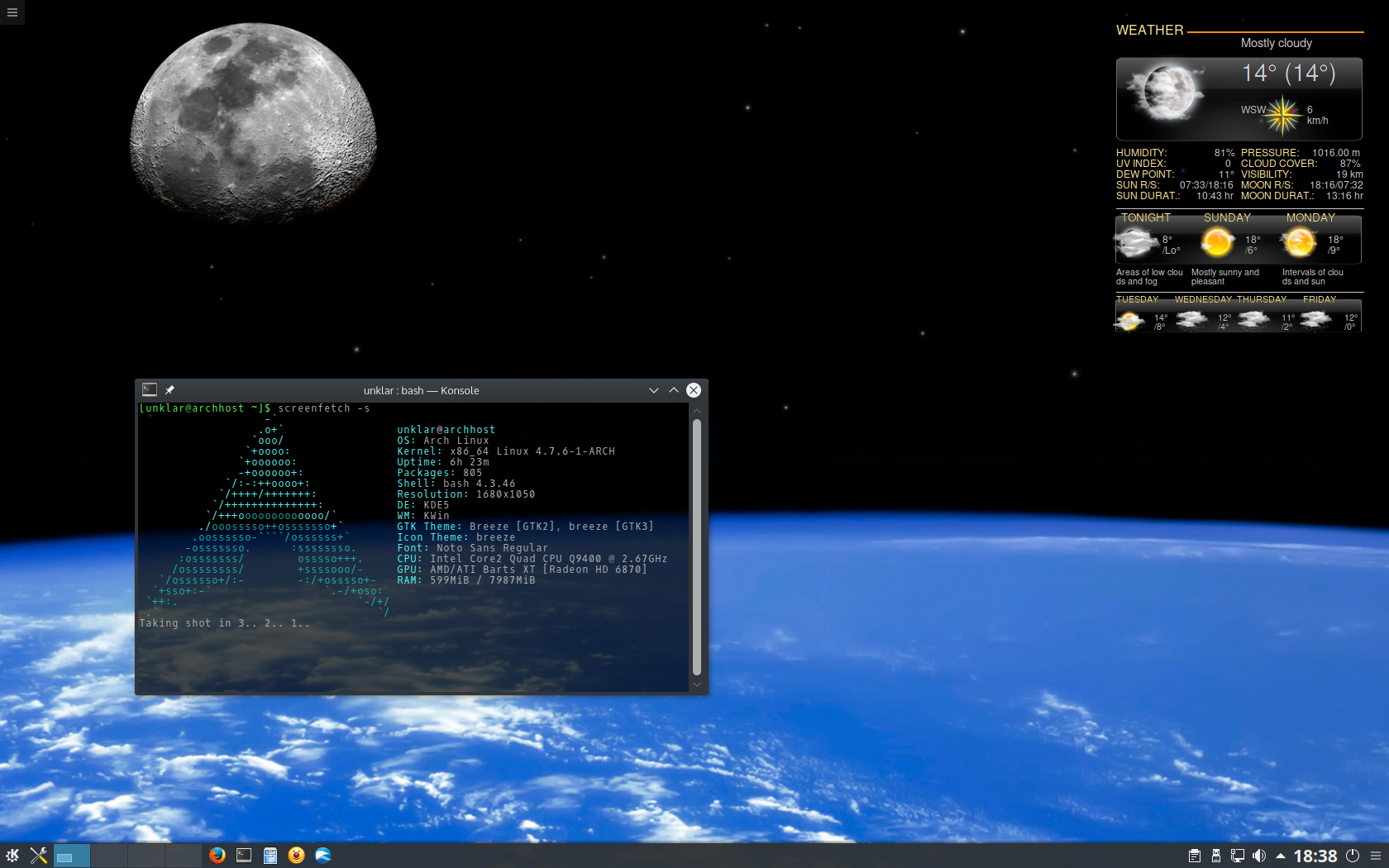The image size is (1389, 868).
Task: Click the 'Taking shot in 3.. 2.. 1..' line
Action: [x=224, y=623]
